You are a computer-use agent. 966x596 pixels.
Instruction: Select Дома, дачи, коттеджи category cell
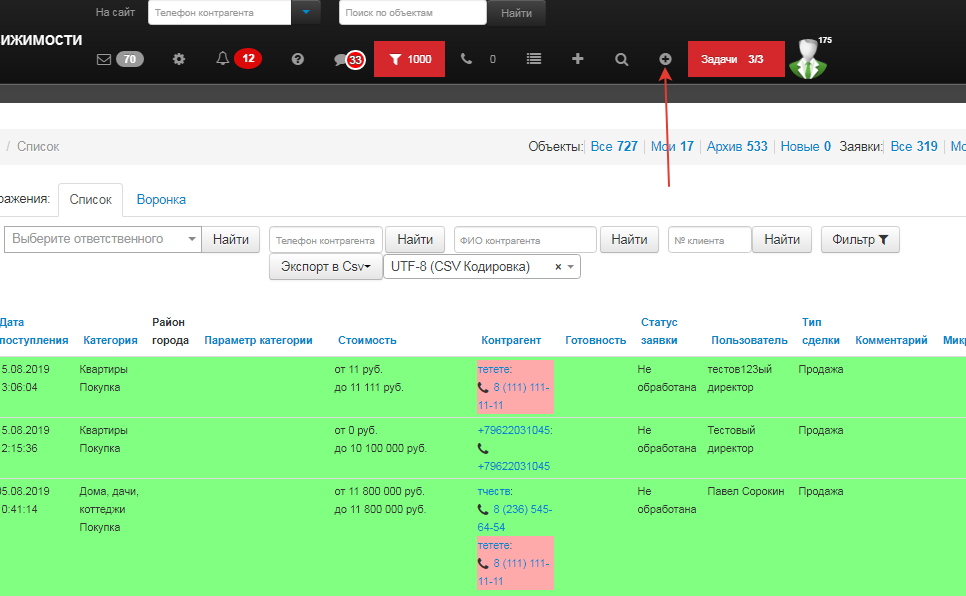[109, 509]
